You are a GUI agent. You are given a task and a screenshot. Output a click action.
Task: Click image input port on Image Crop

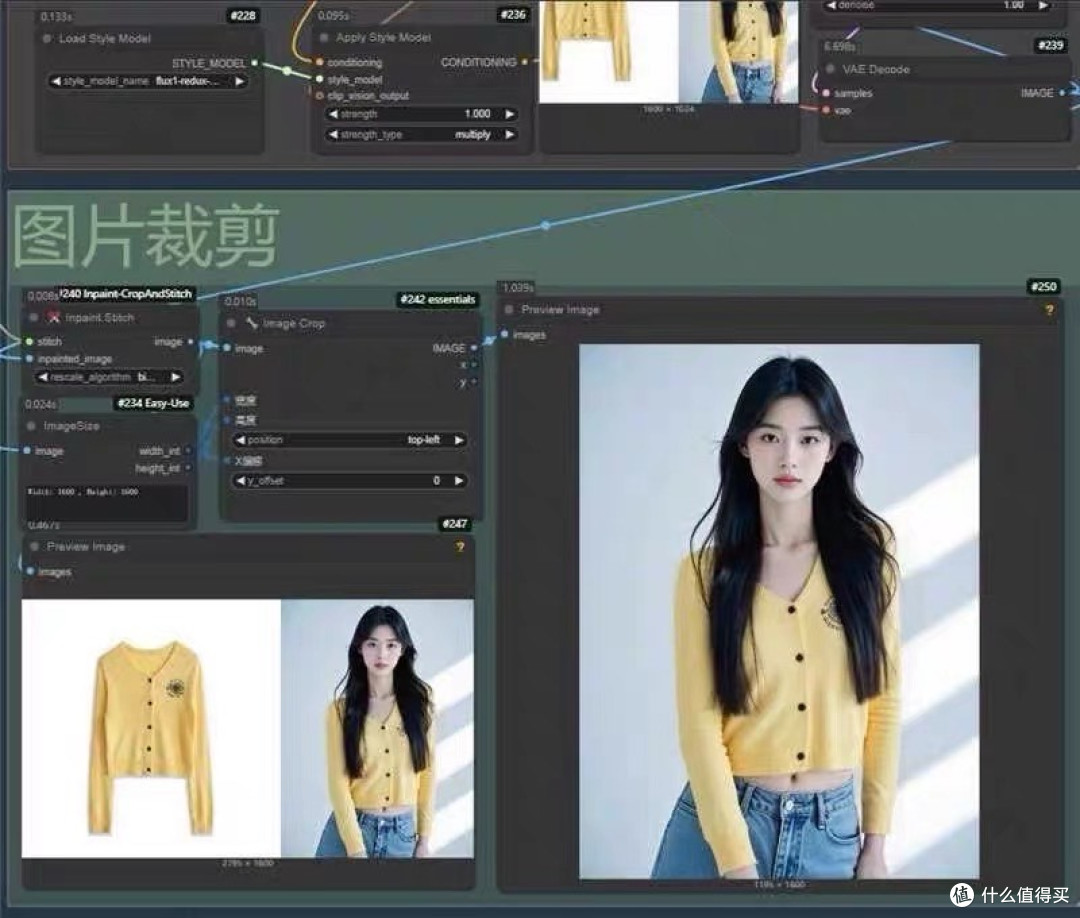227,348
